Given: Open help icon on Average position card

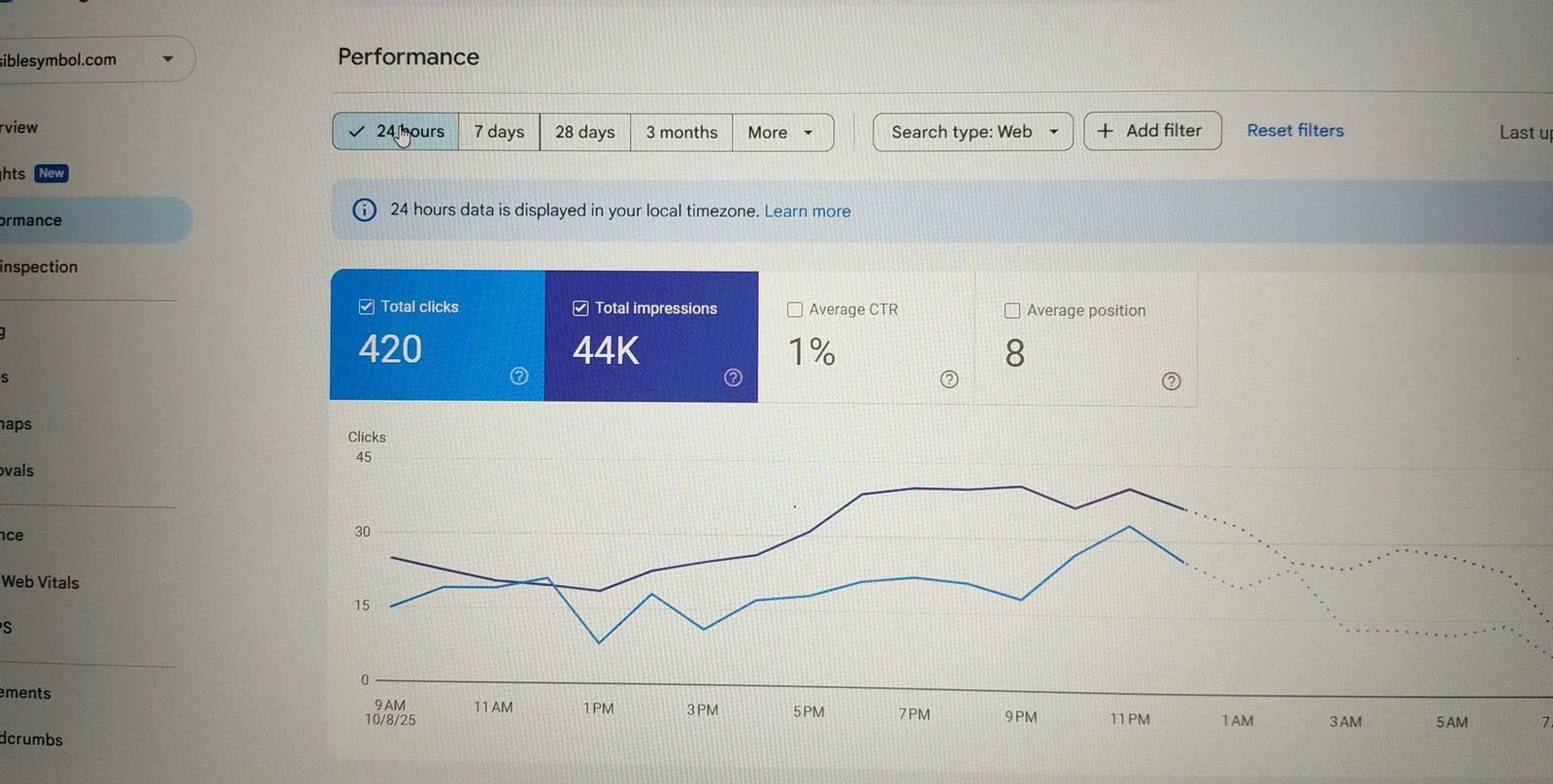Looking at the screenshot, I should 1172,381.
